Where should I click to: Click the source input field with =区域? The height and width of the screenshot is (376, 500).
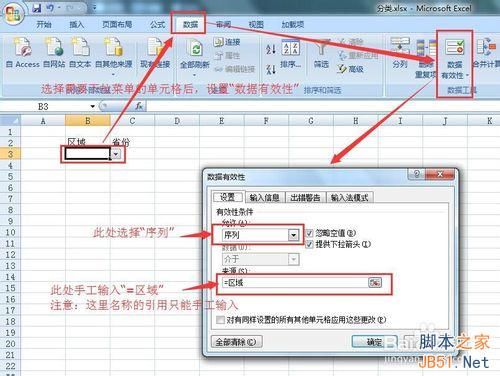[x=295, y=283]
